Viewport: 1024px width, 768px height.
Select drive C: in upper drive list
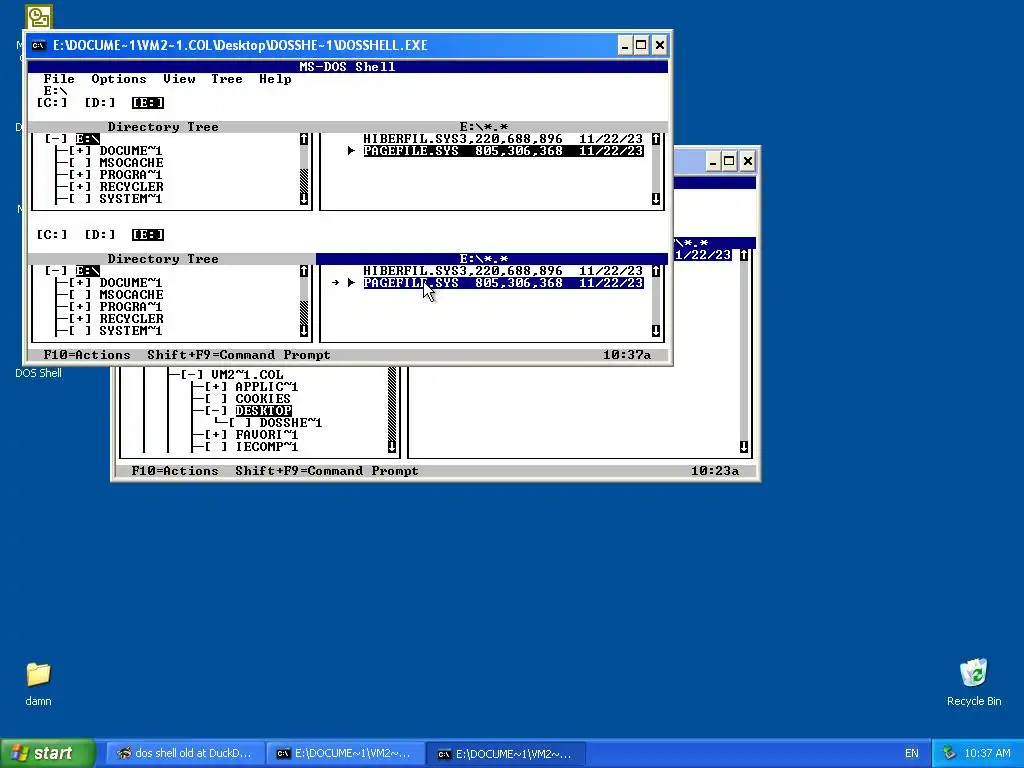click(52, 103)
